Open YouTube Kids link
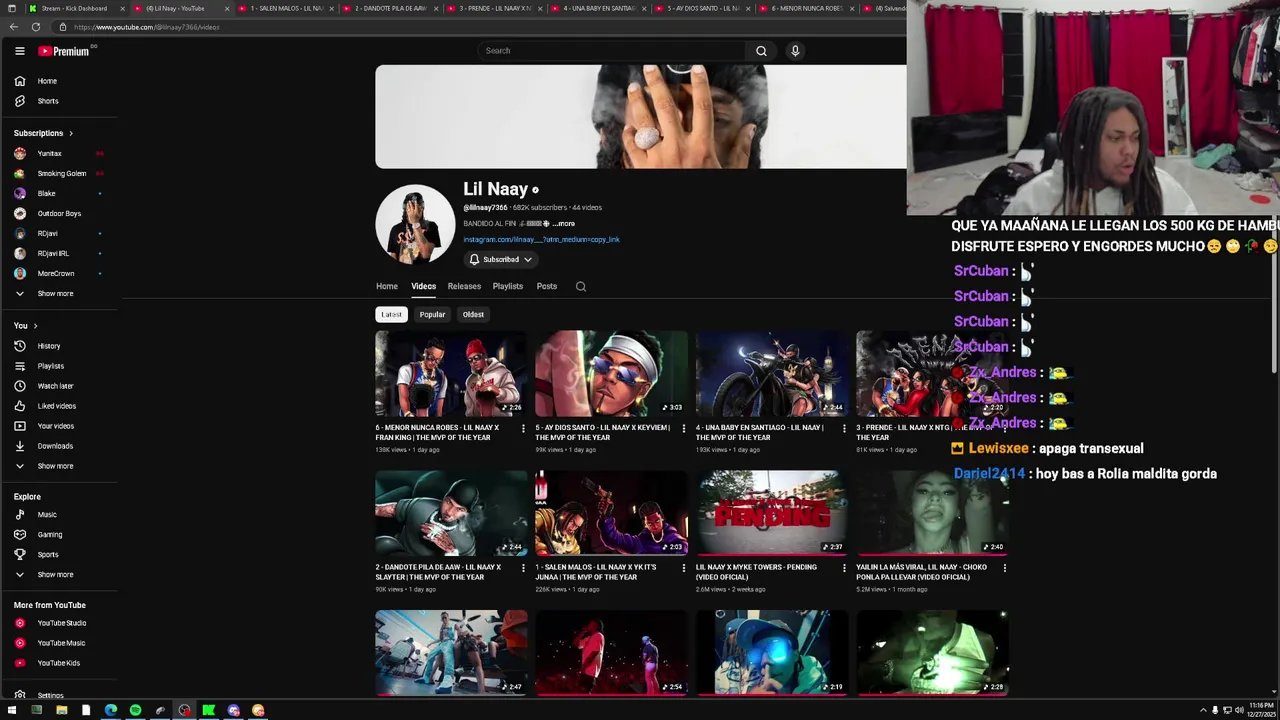 point(60,663)
